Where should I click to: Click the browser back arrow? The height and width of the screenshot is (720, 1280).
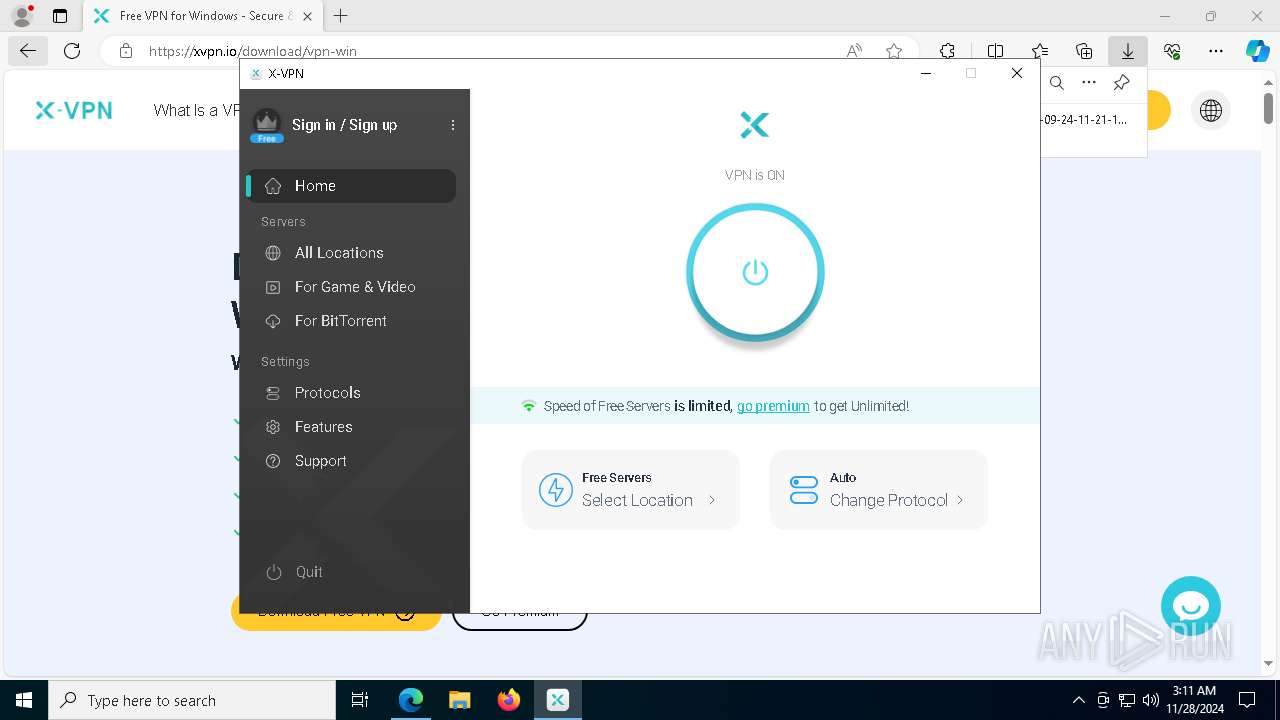[27, 51]
